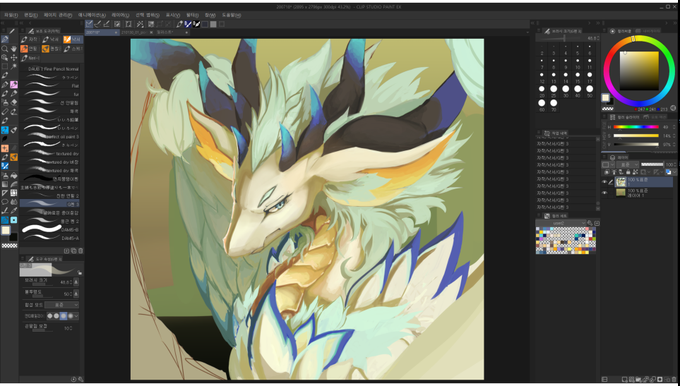Open the 필터 menu
Image resolution: width=680 pixels, height=386 pixels.
click(x=192, y=15)
